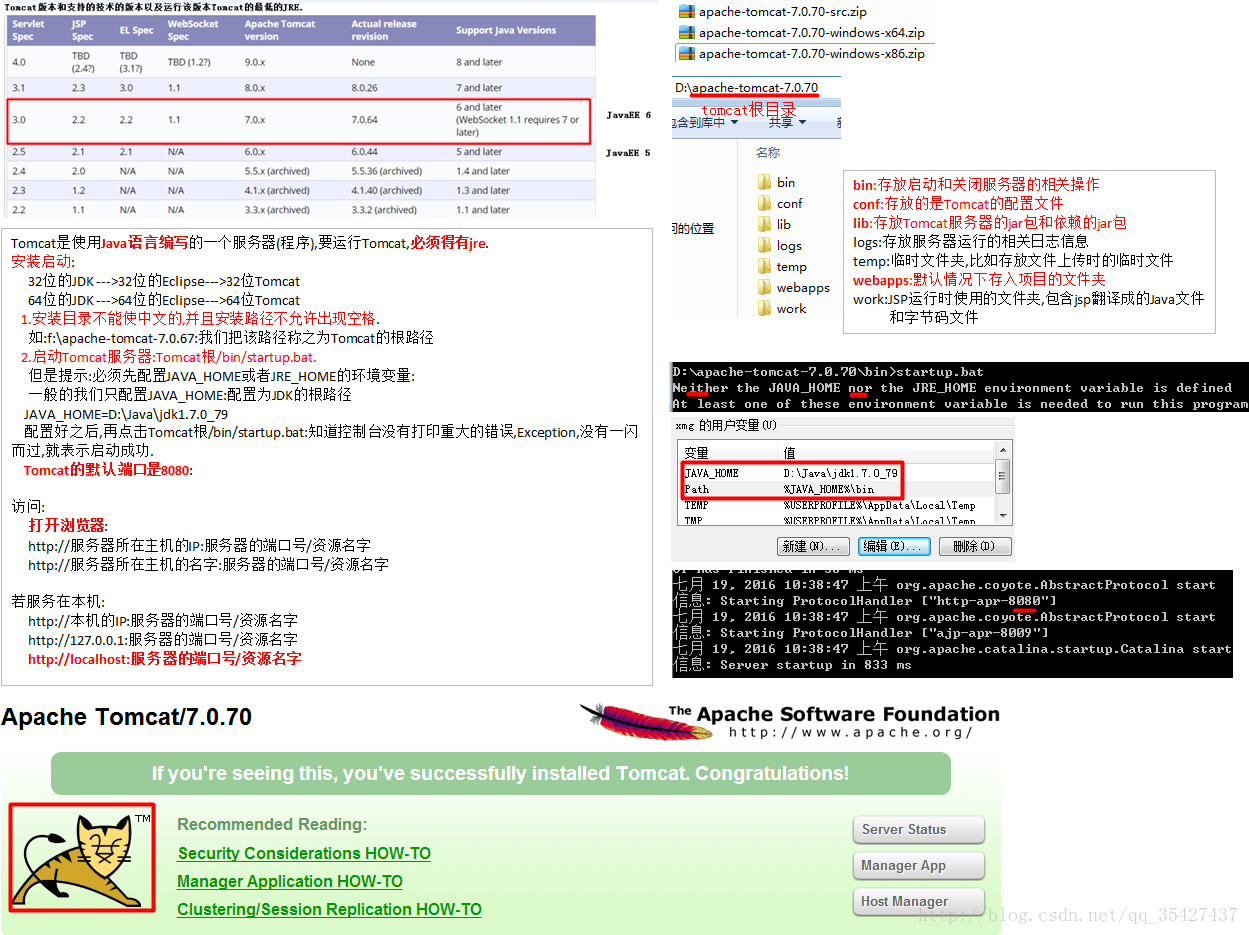Select the logs folder icon
The image size is (1249, 935).
764,245
